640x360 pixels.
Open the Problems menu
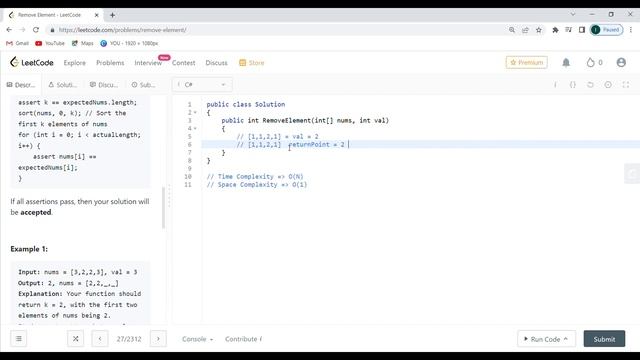[110, 63]
